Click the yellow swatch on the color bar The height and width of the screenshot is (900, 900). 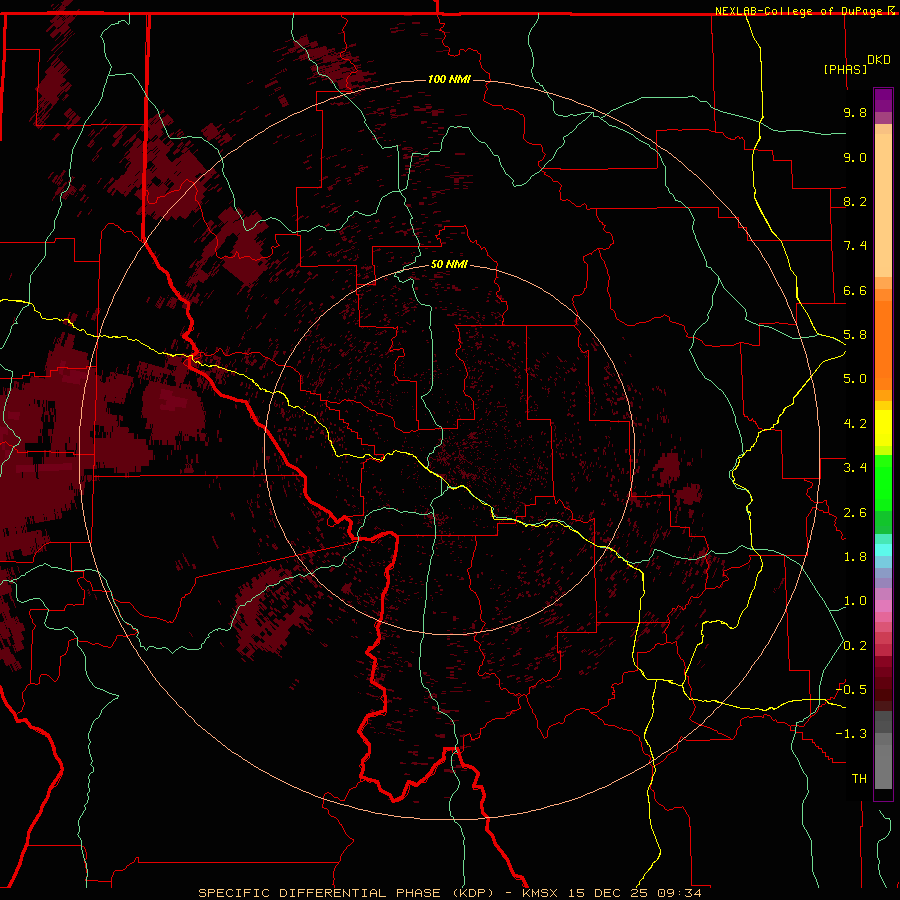pyautogui.click(x=883, y=428)
